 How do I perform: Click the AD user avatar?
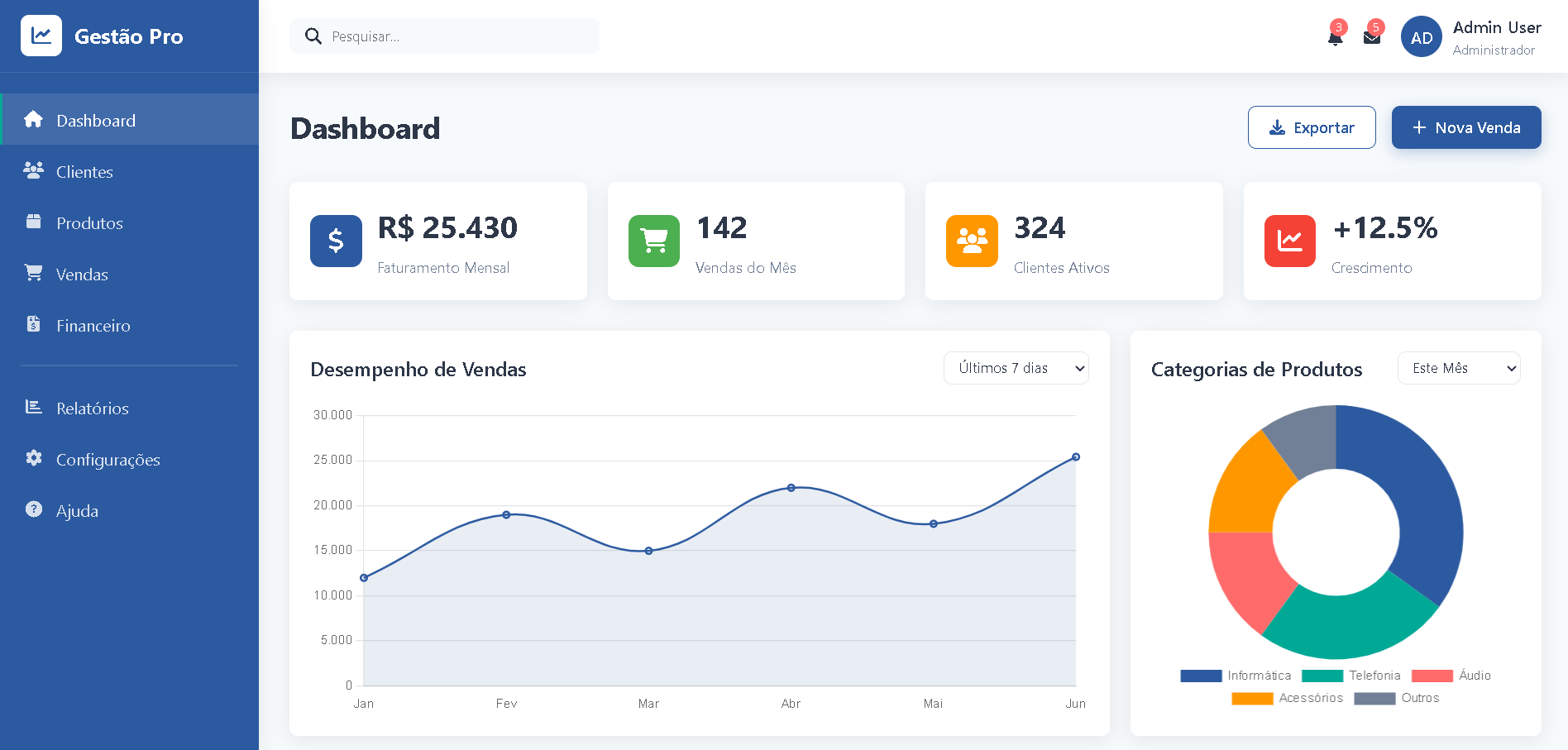point(1421,37)
